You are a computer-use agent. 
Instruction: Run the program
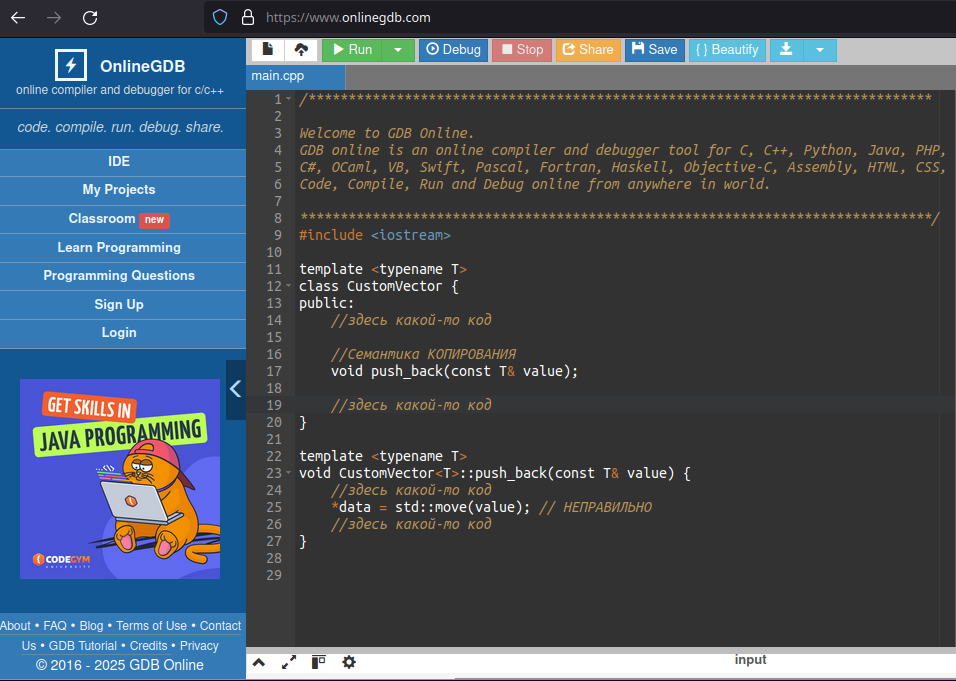point(352,50)
